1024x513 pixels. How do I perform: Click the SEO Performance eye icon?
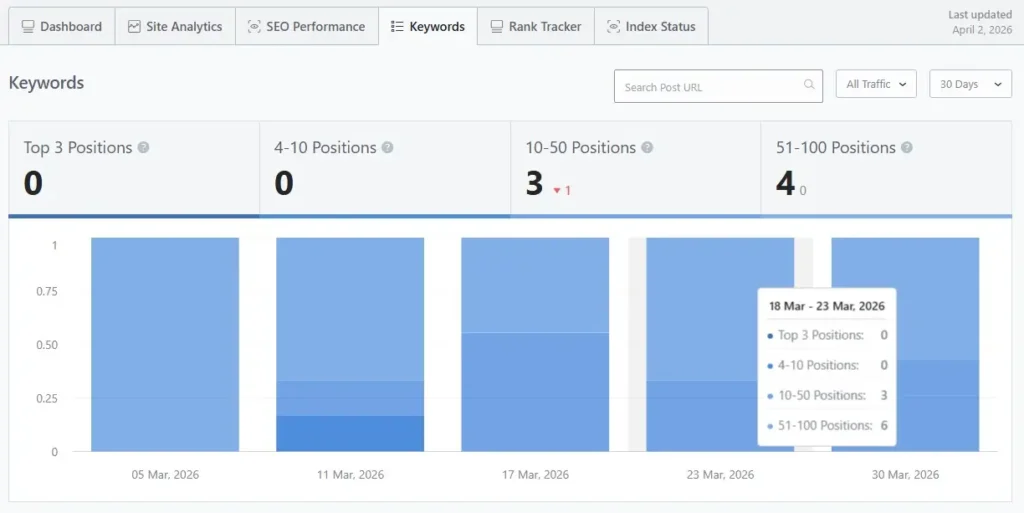pyautogui.click(x=254, y=27)
